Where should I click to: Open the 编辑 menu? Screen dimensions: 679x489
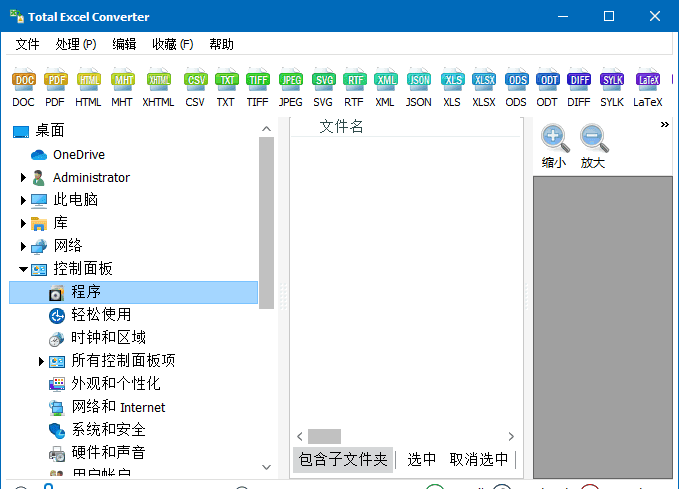[x=124, y=44]
